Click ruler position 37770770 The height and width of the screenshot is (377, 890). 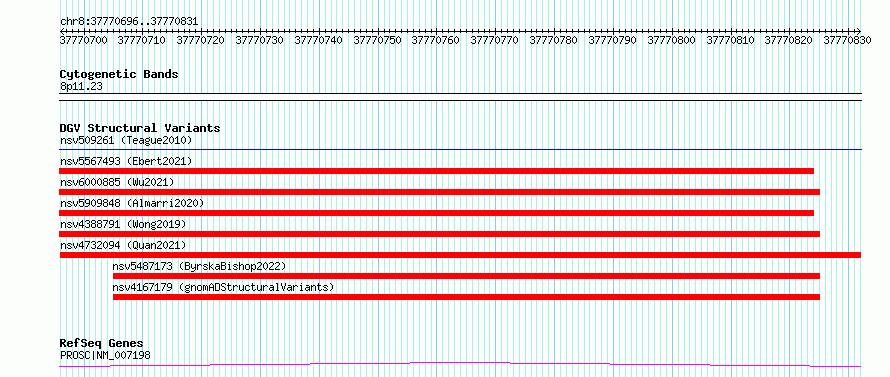(495, 40)
